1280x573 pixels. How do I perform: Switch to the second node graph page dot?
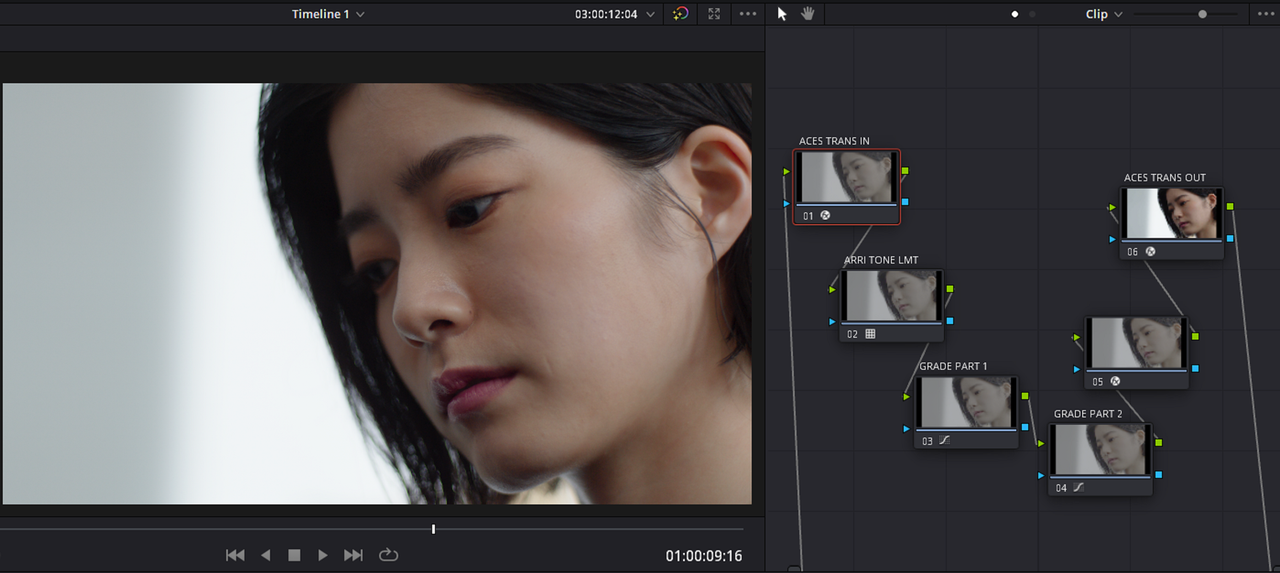(x=1033, y=15)
